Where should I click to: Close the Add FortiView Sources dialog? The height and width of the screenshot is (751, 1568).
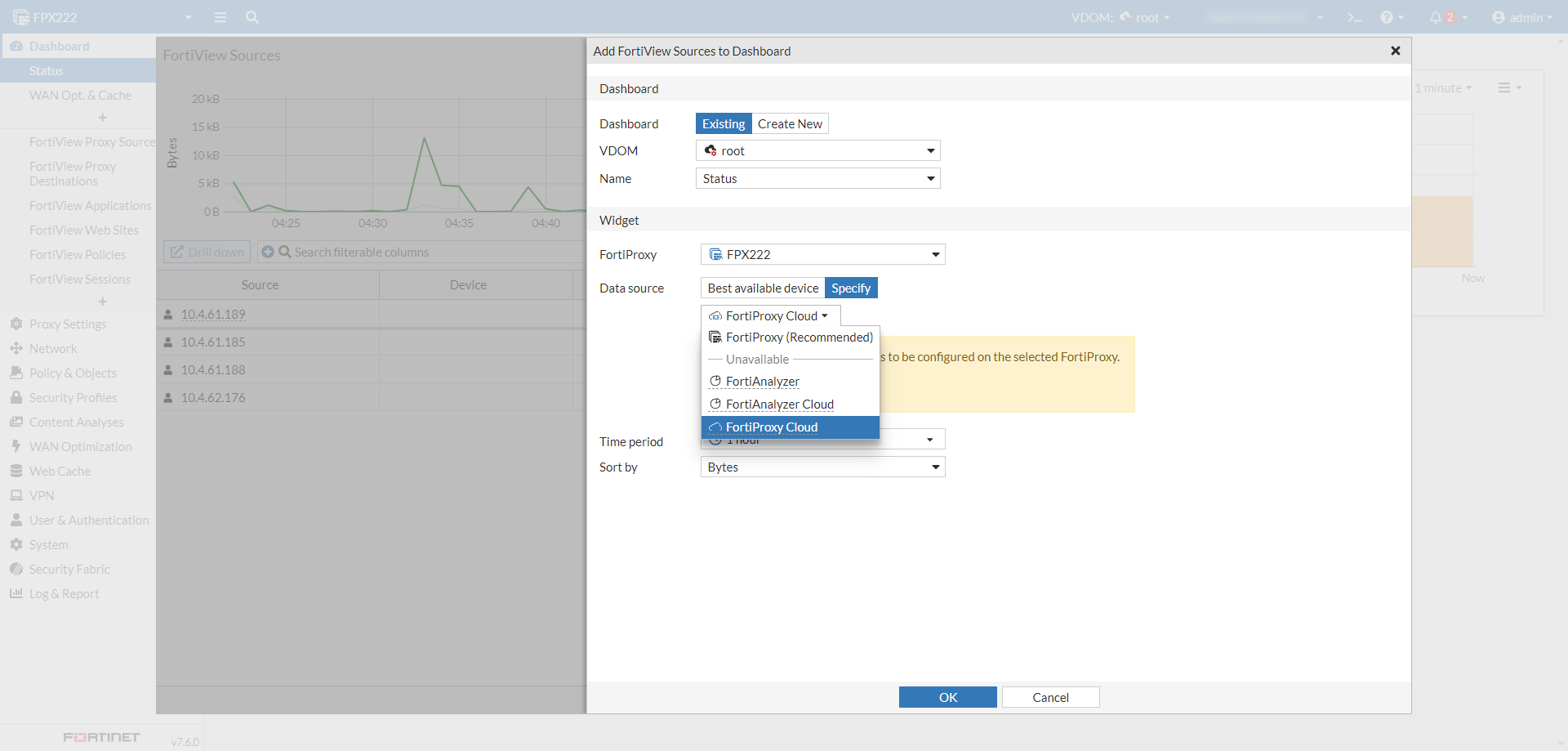[x=1396, y=51]
